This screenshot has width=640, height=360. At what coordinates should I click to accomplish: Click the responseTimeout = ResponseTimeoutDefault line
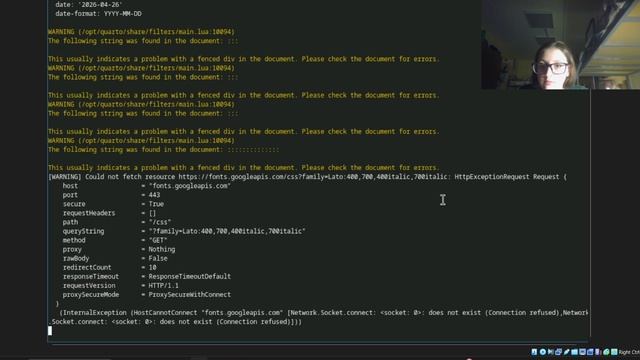click(147, 276)
